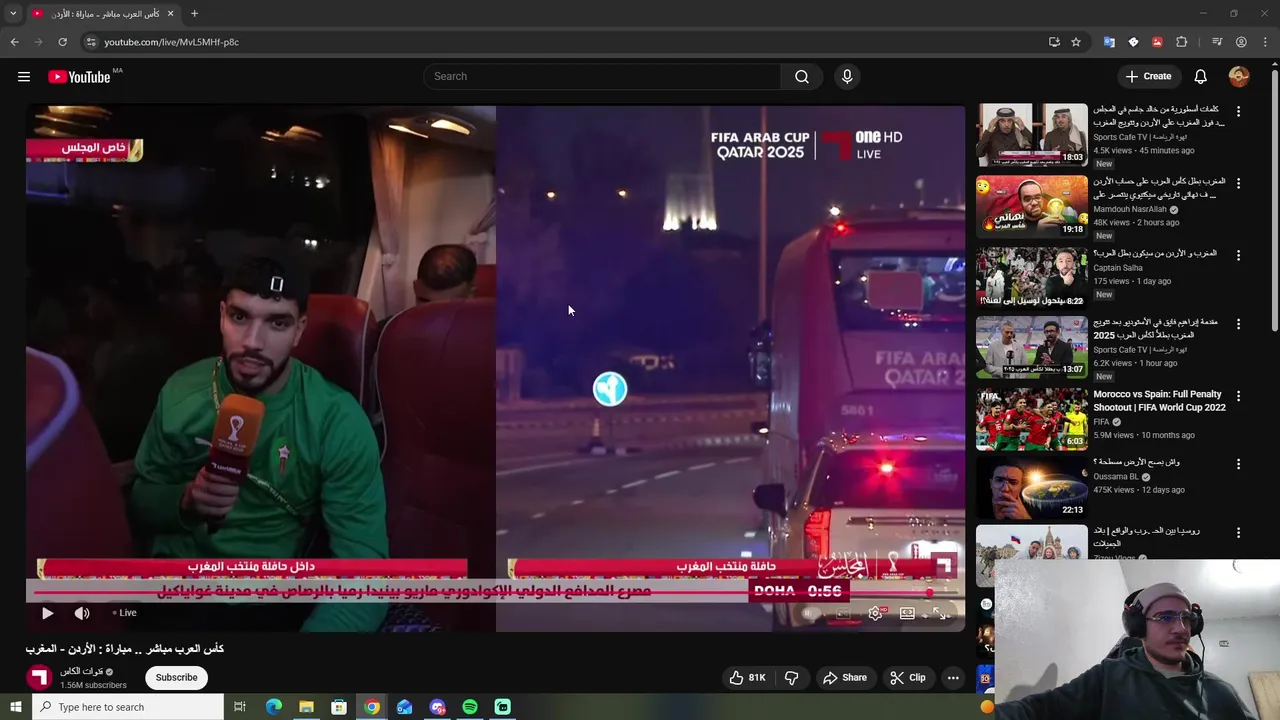Open the YouTube guide hamburger menu
1280x720 pixels.
24,77
